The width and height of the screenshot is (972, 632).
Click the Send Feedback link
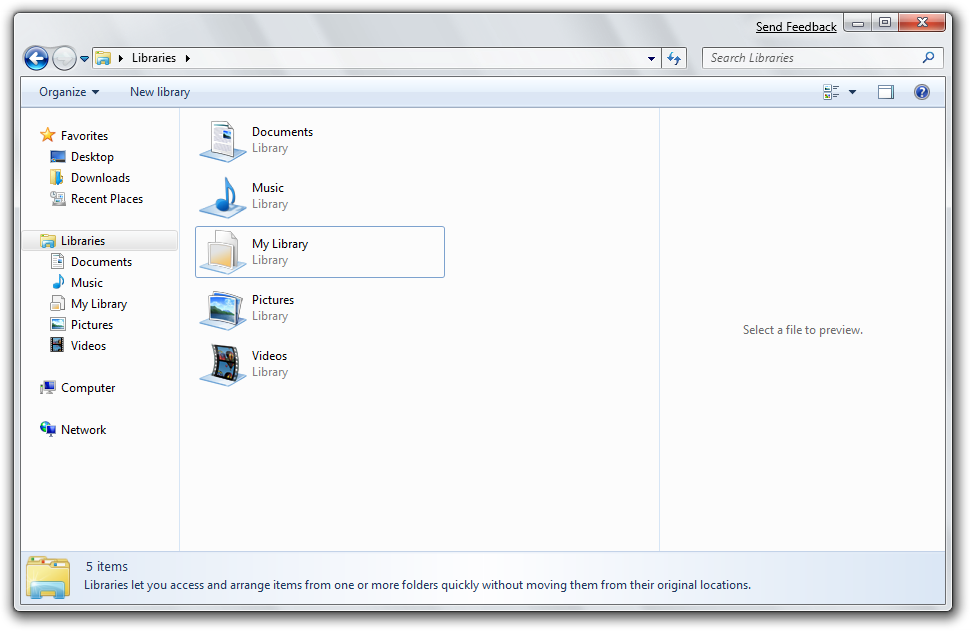pyautogui.click(x=796, y=27)
